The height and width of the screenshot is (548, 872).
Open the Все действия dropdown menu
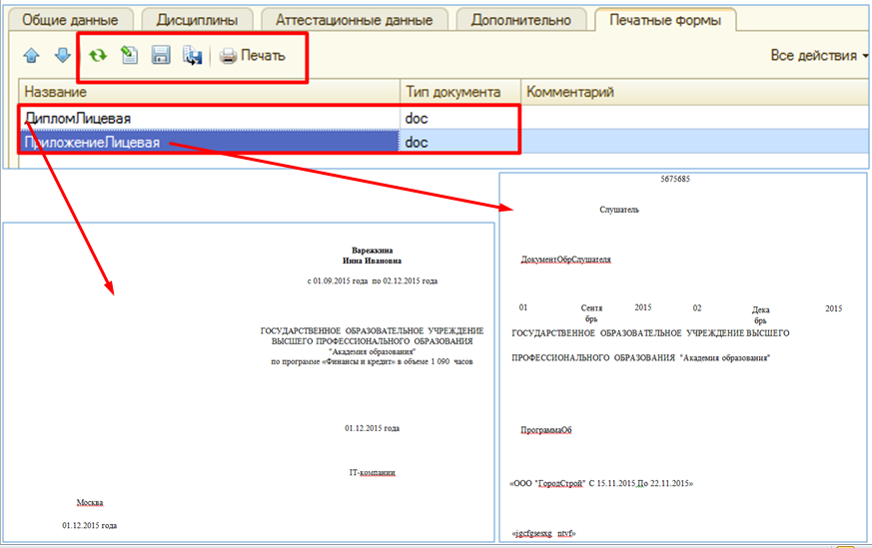tap(819, 56)
